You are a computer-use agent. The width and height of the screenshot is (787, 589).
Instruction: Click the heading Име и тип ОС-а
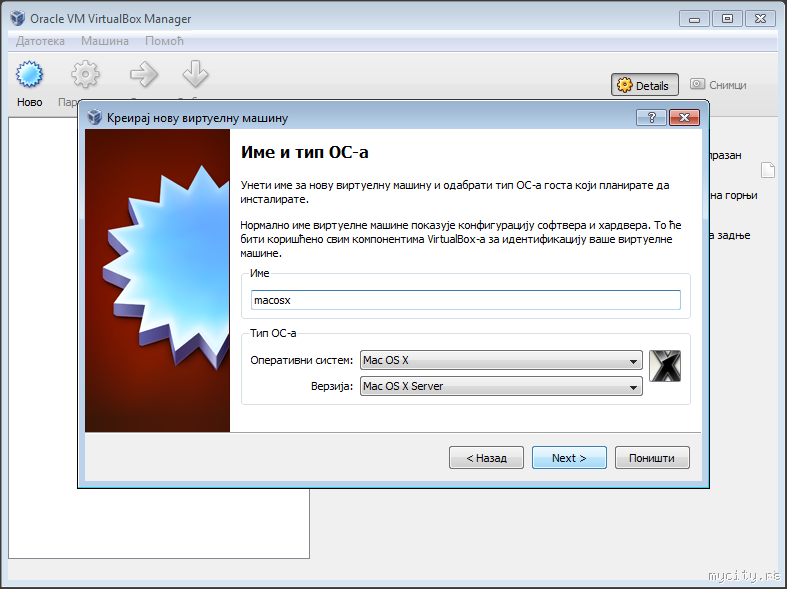305,152
